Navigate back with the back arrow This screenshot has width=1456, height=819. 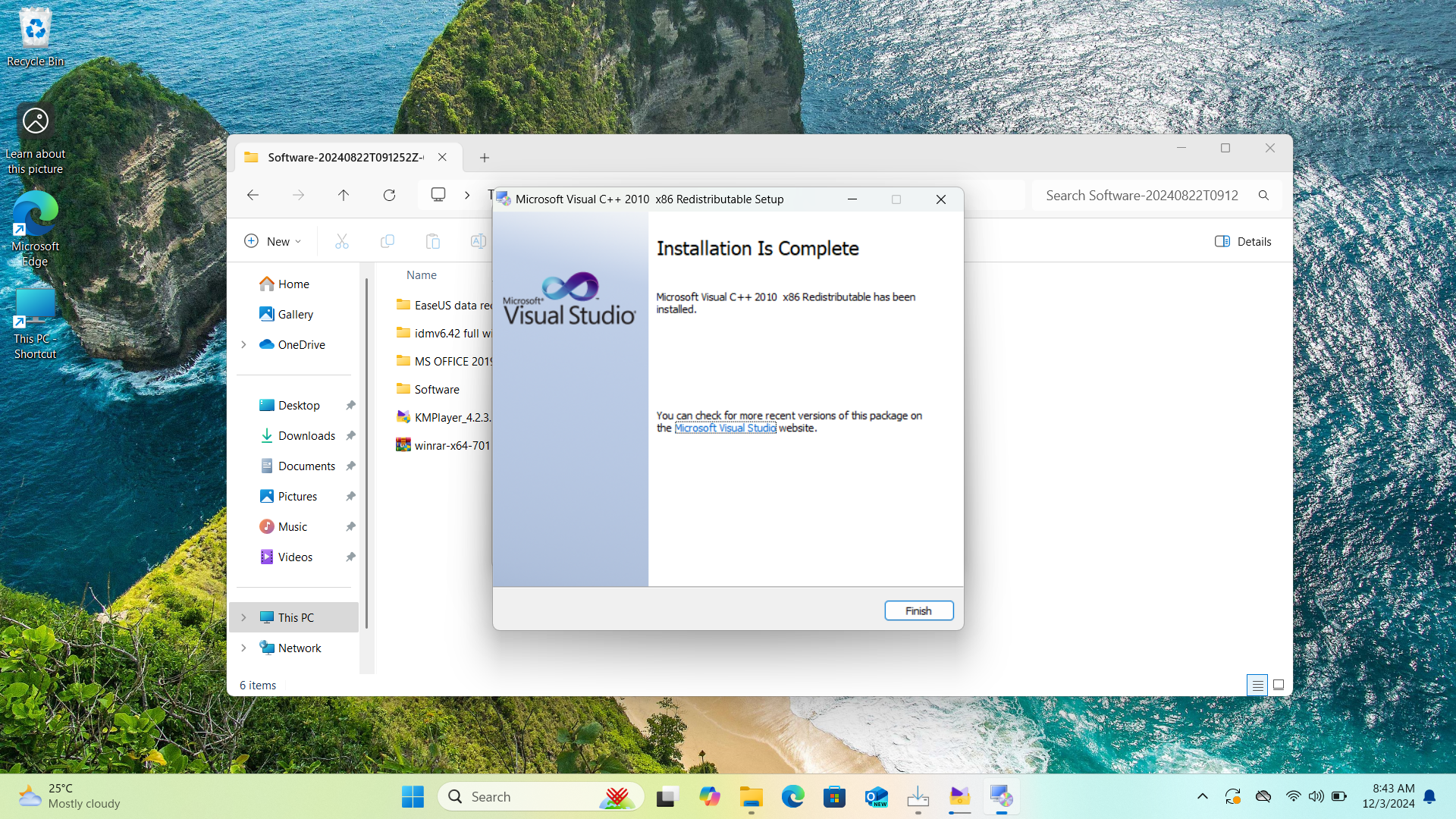pos(253,195)
